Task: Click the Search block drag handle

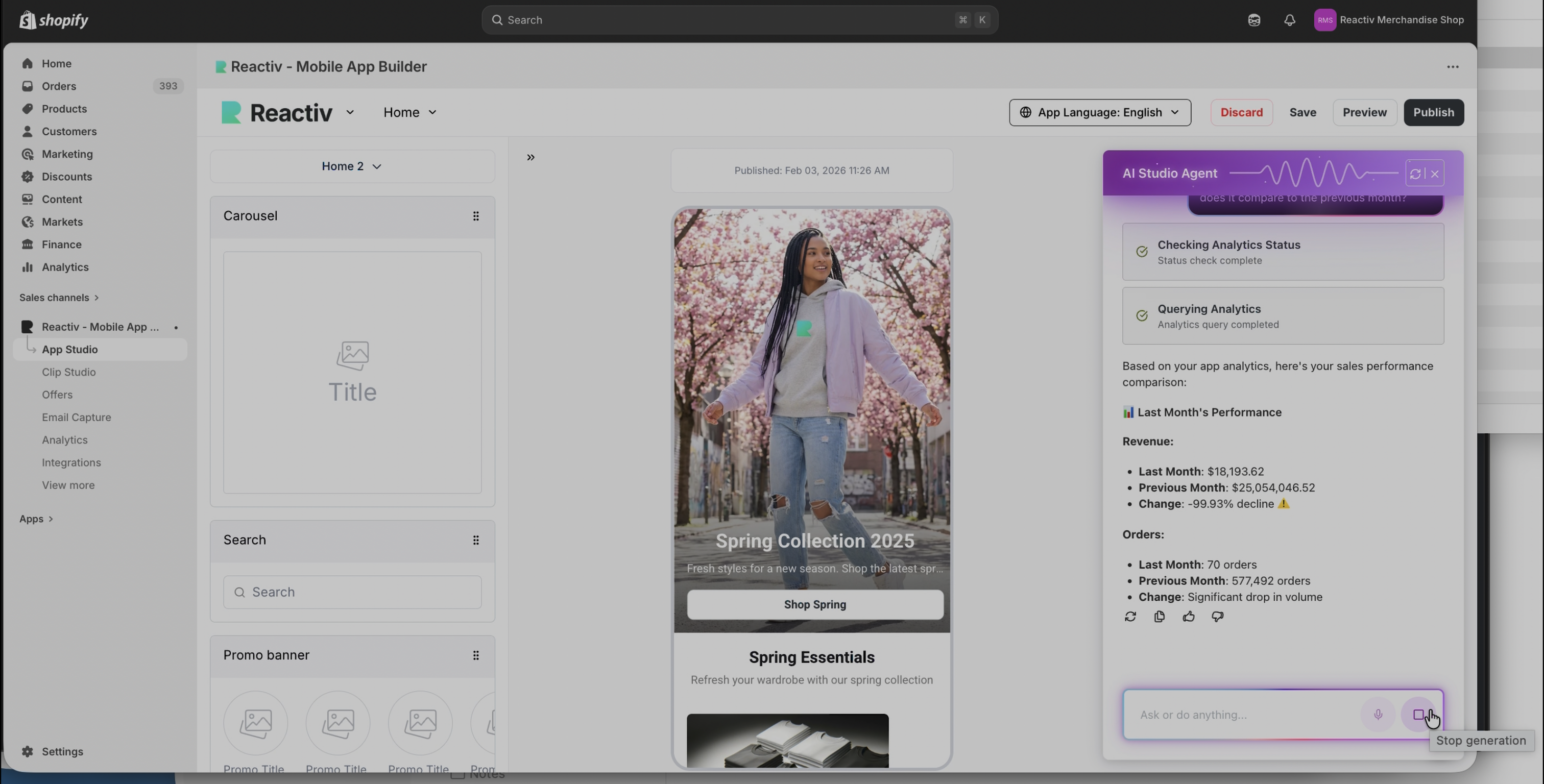Action: (x=476, y=540)
